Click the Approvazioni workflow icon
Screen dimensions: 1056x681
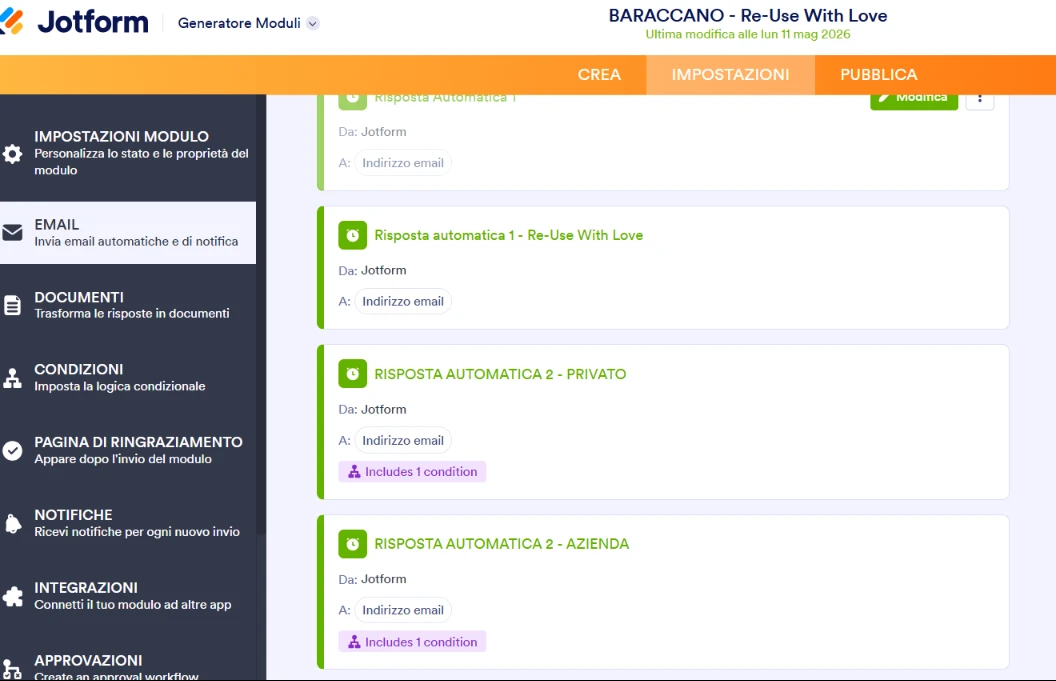point(12,669)
